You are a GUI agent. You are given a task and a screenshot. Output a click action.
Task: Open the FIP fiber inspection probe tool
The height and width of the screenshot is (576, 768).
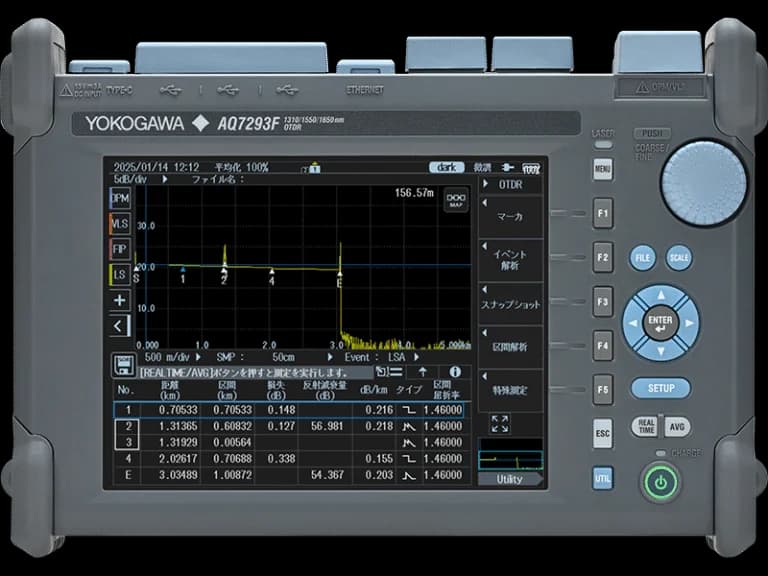pyautogui.click(x=120, y=249)
